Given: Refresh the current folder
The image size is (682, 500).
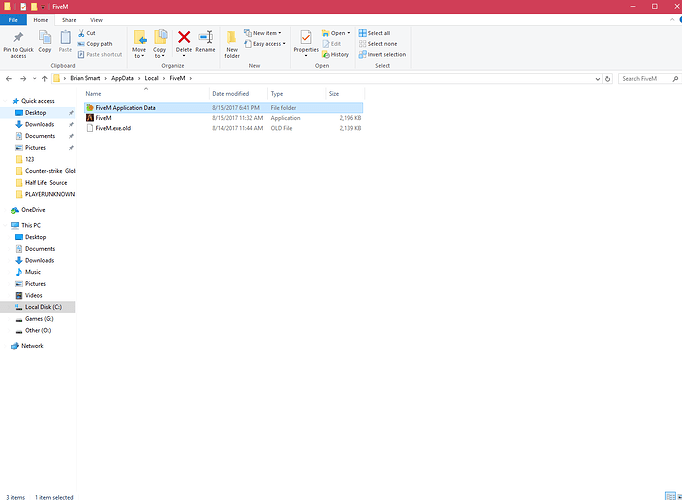Looking at the screenshot, I should pyautogui.click(x=608, y=79).
